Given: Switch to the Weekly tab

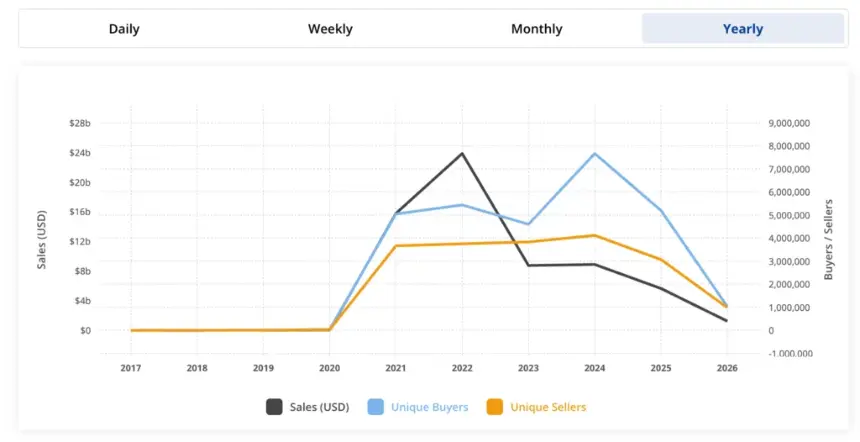Looking at the screenshot, I should (330, 29).
